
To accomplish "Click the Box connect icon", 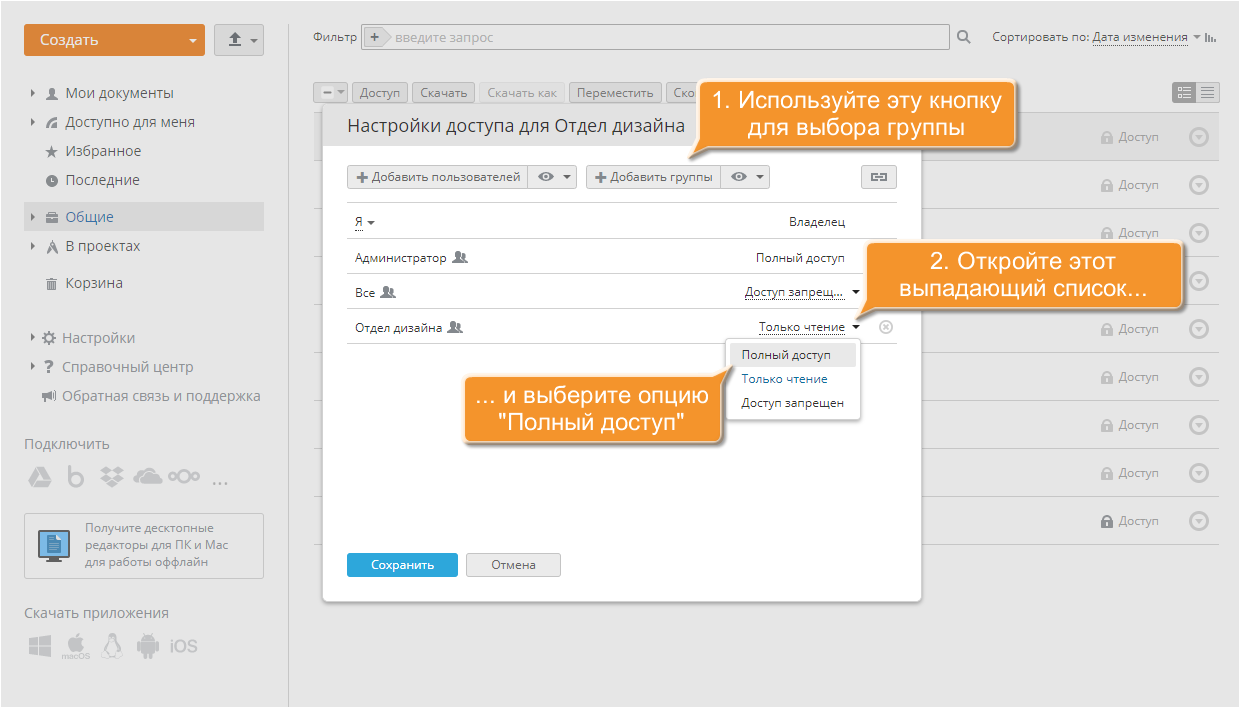I will (x=76, y=478).
